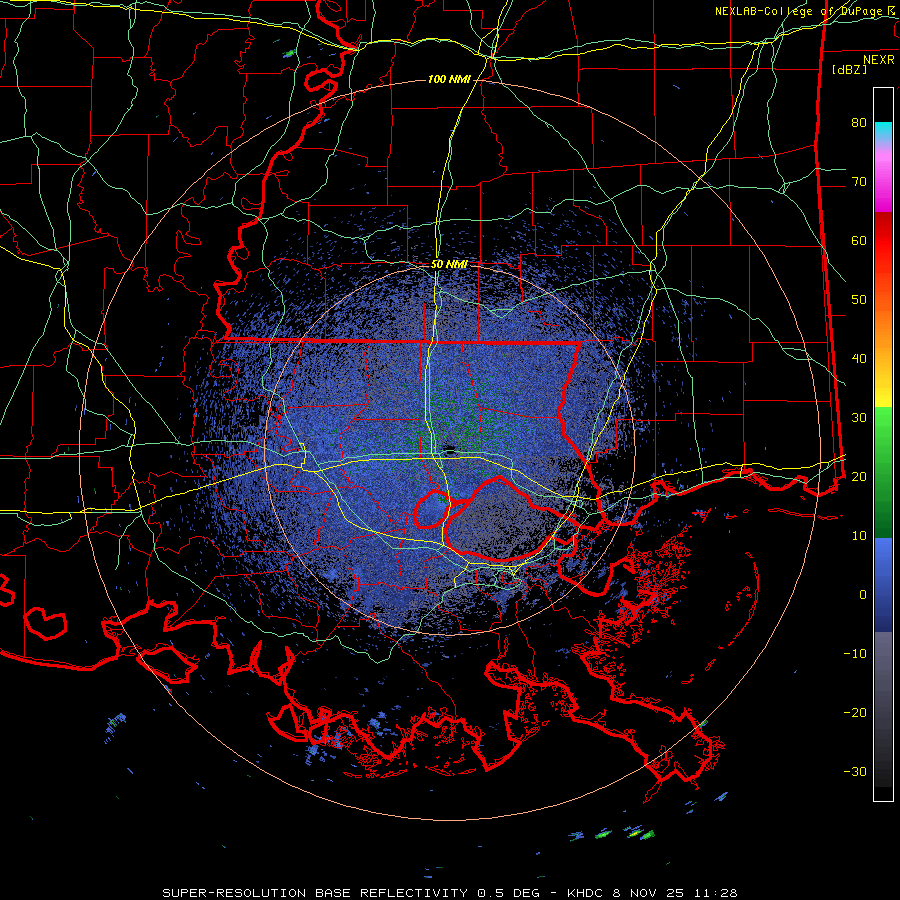
Task: Click the 10 value on the dBZ scale
Action: click(x=859, y=536)
